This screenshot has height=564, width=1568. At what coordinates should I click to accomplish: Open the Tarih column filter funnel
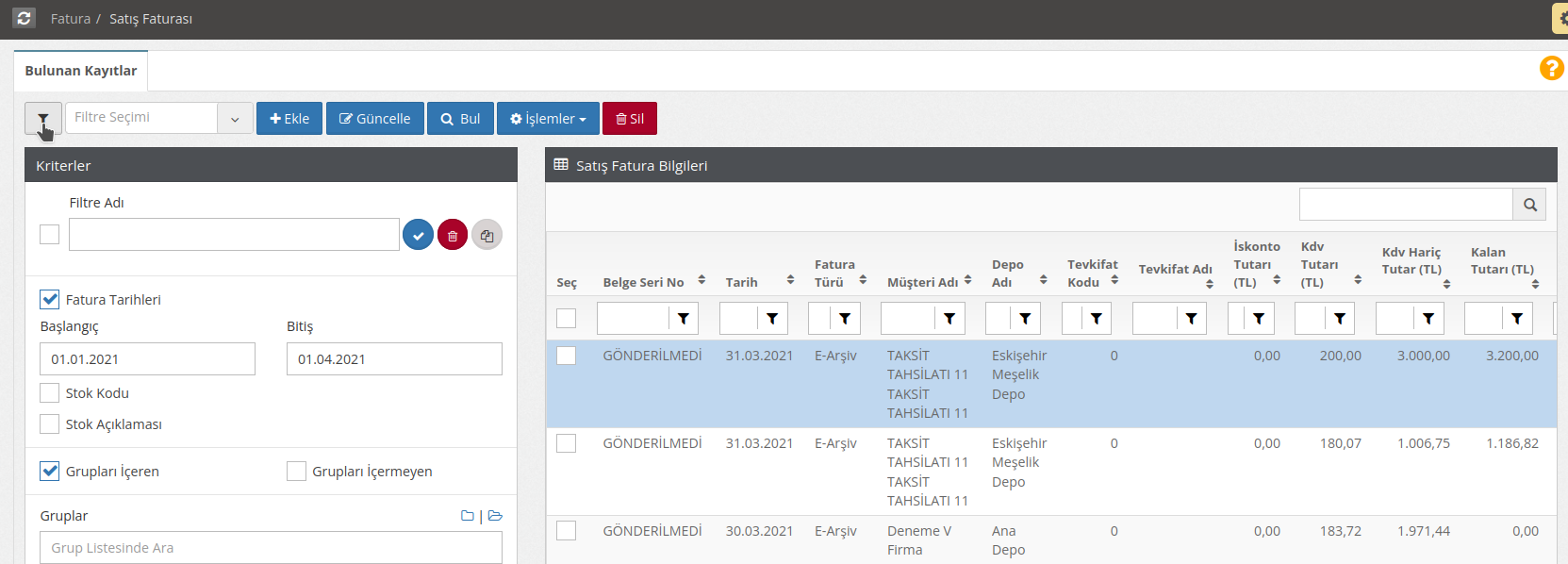pyautogui.click(x=772, y=319)
